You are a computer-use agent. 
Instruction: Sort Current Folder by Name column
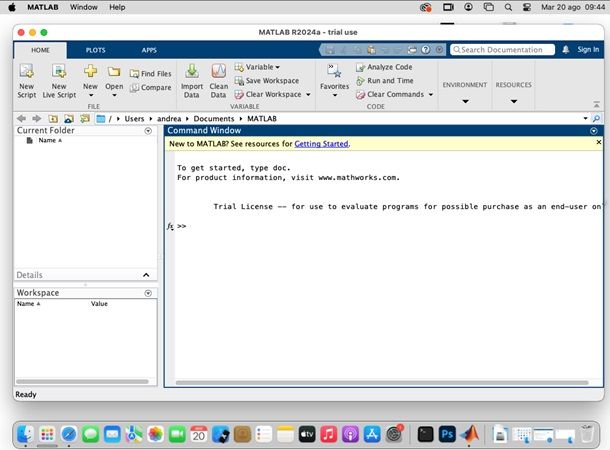50,140
